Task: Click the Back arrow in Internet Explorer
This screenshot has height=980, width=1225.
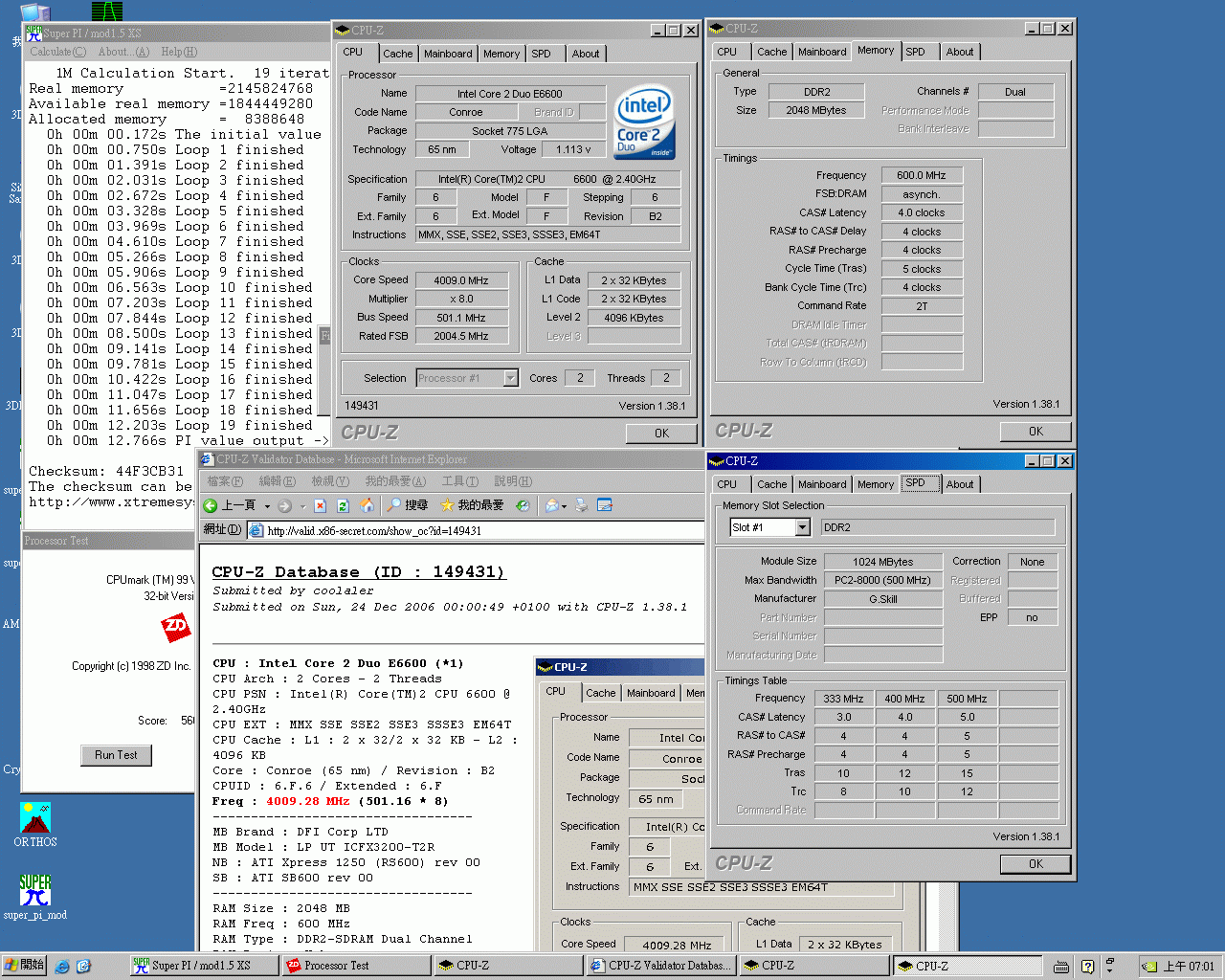Action: tap(211, 505)
